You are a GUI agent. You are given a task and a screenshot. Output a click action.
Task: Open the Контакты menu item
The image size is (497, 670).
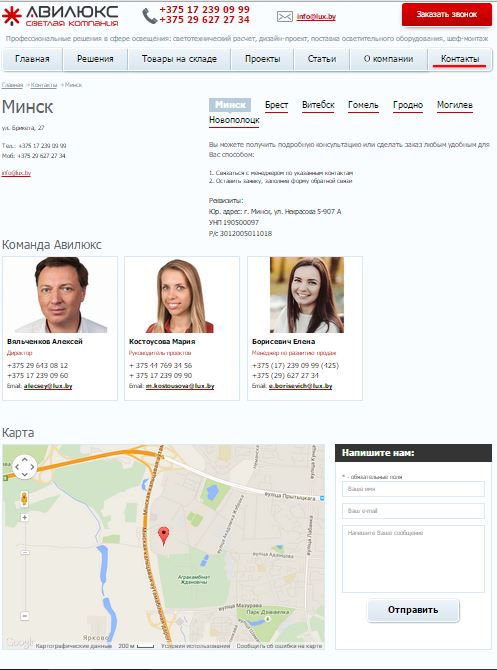460,59
